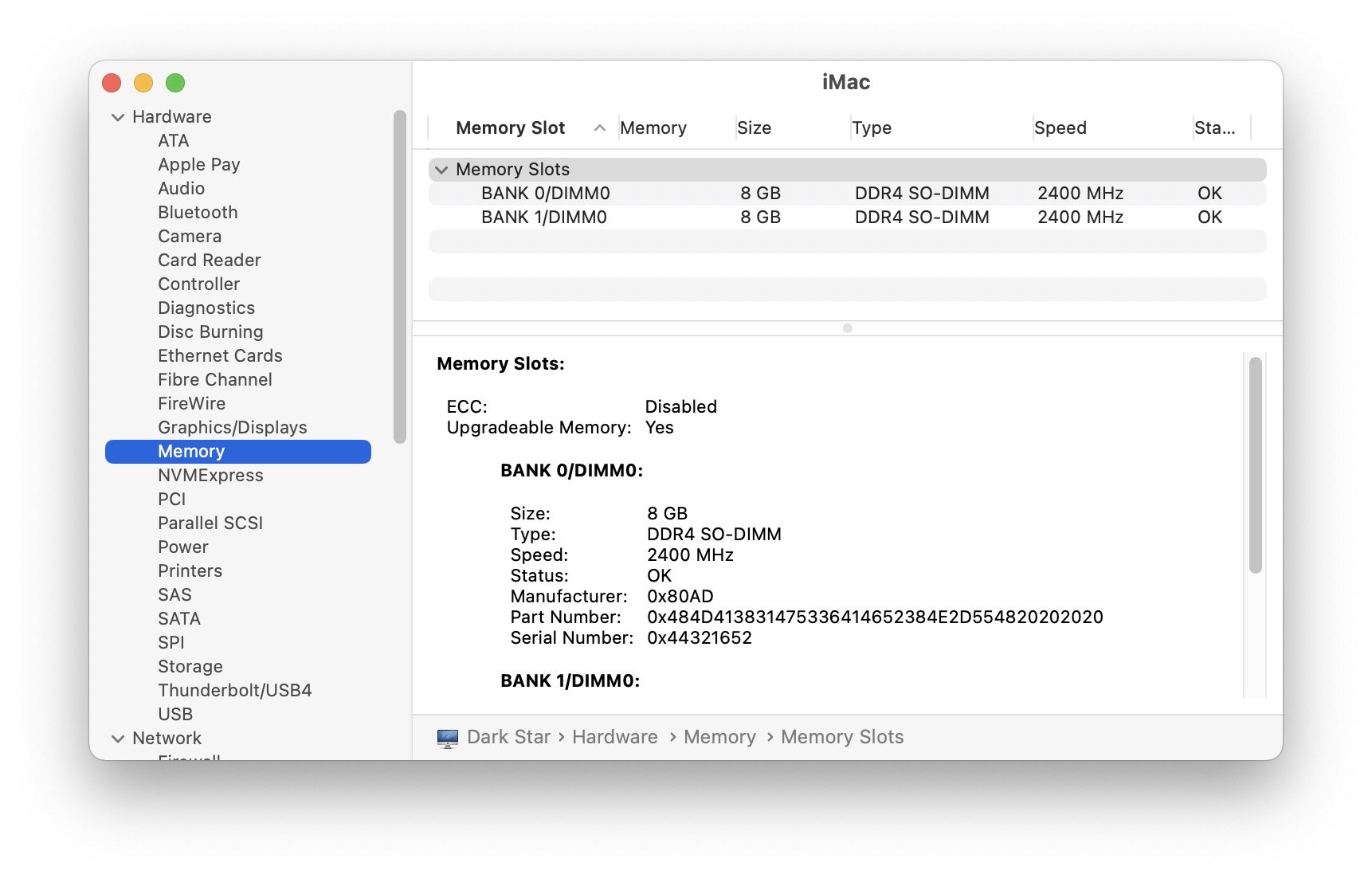Image resolution: width=1372 pixels, height=878 pixels.
Task: Click Memory in the path bar
Action: pos(720,738)
